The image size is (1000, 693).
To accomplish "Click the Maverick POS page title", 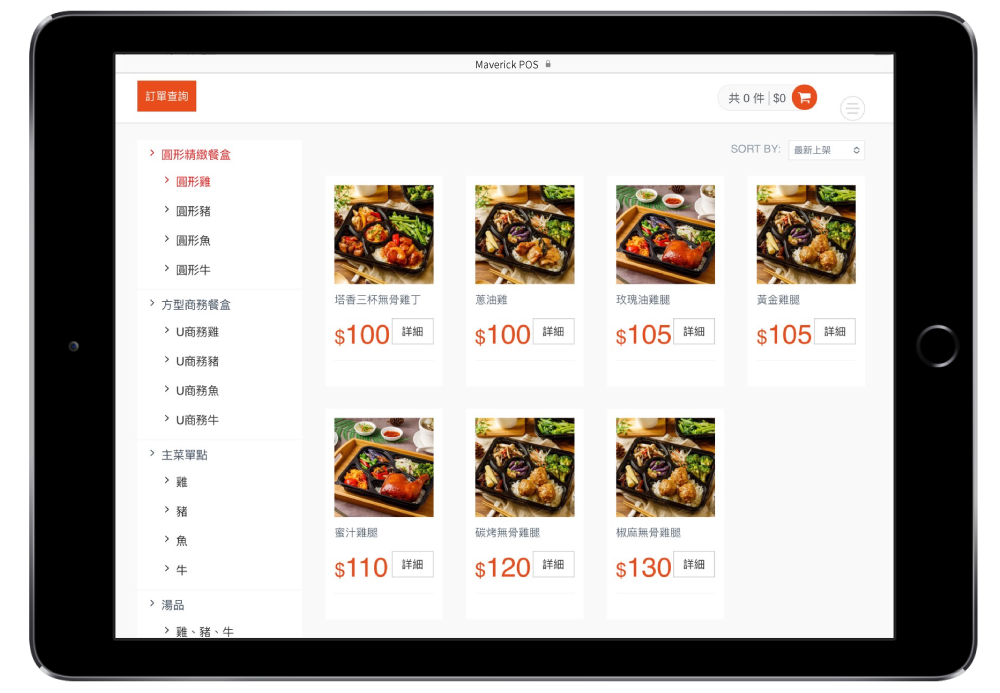I will 506,64.
